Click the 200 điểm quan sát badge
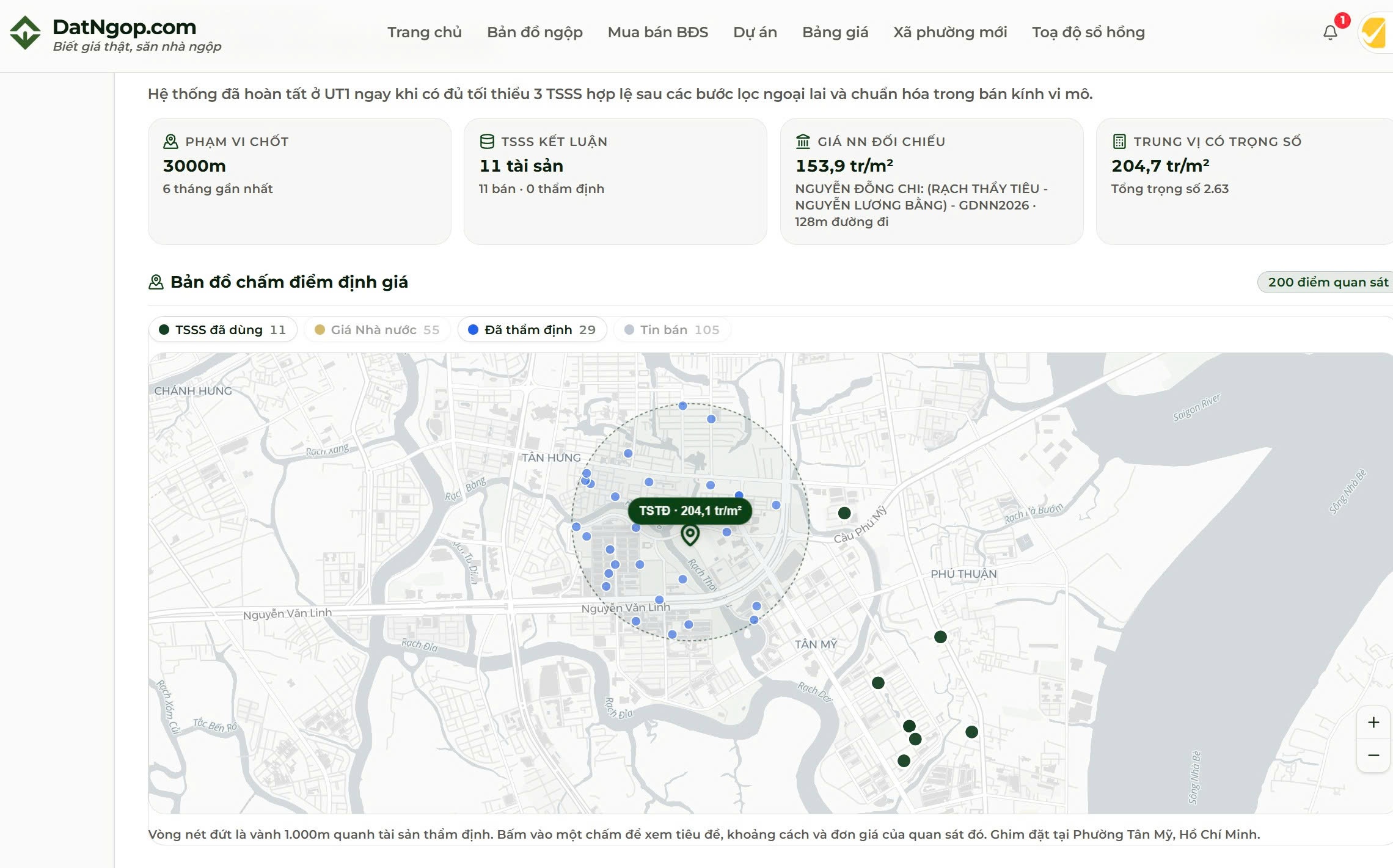 coord(1326,282)
